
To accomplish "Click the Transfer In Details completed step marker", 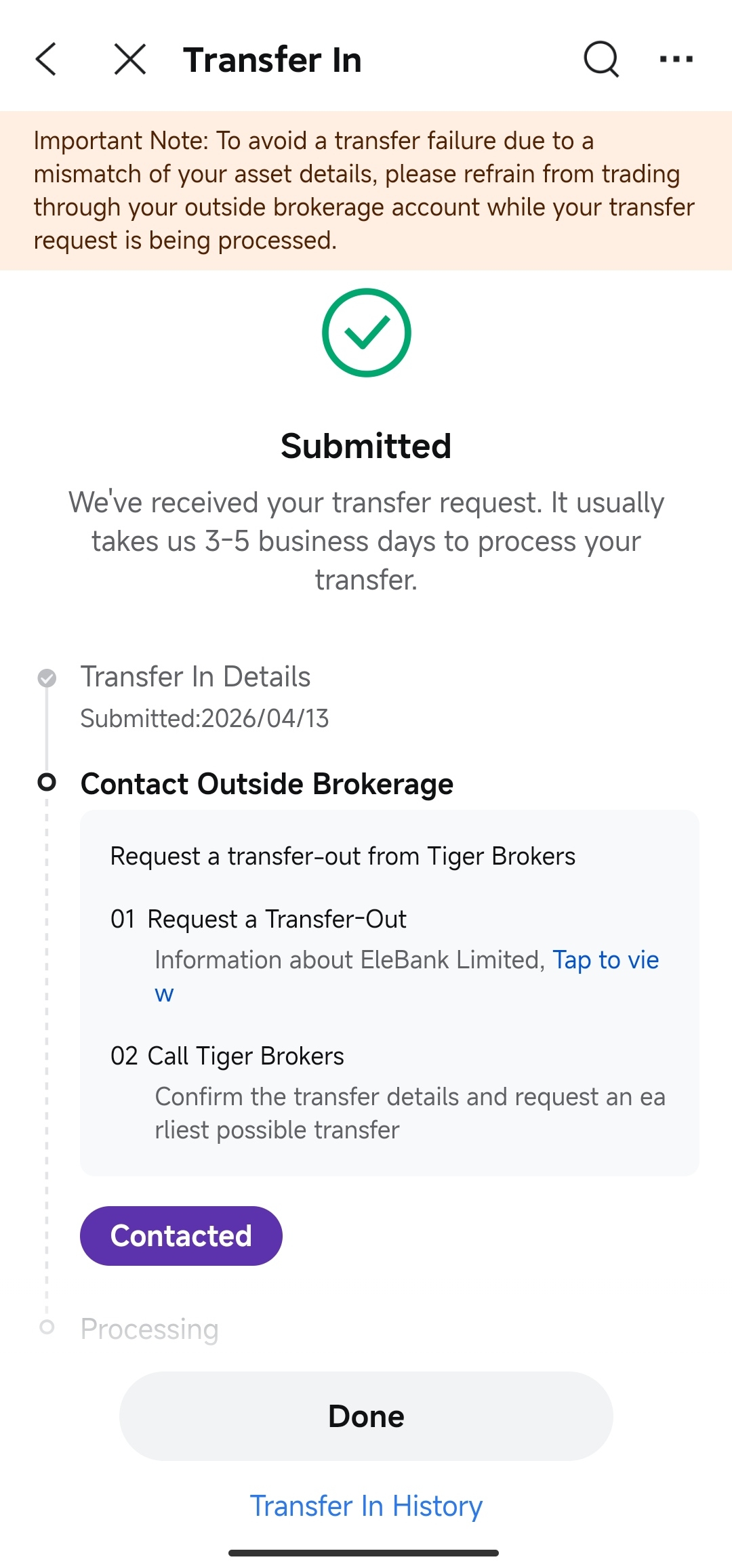I will [x=47, y=678].
